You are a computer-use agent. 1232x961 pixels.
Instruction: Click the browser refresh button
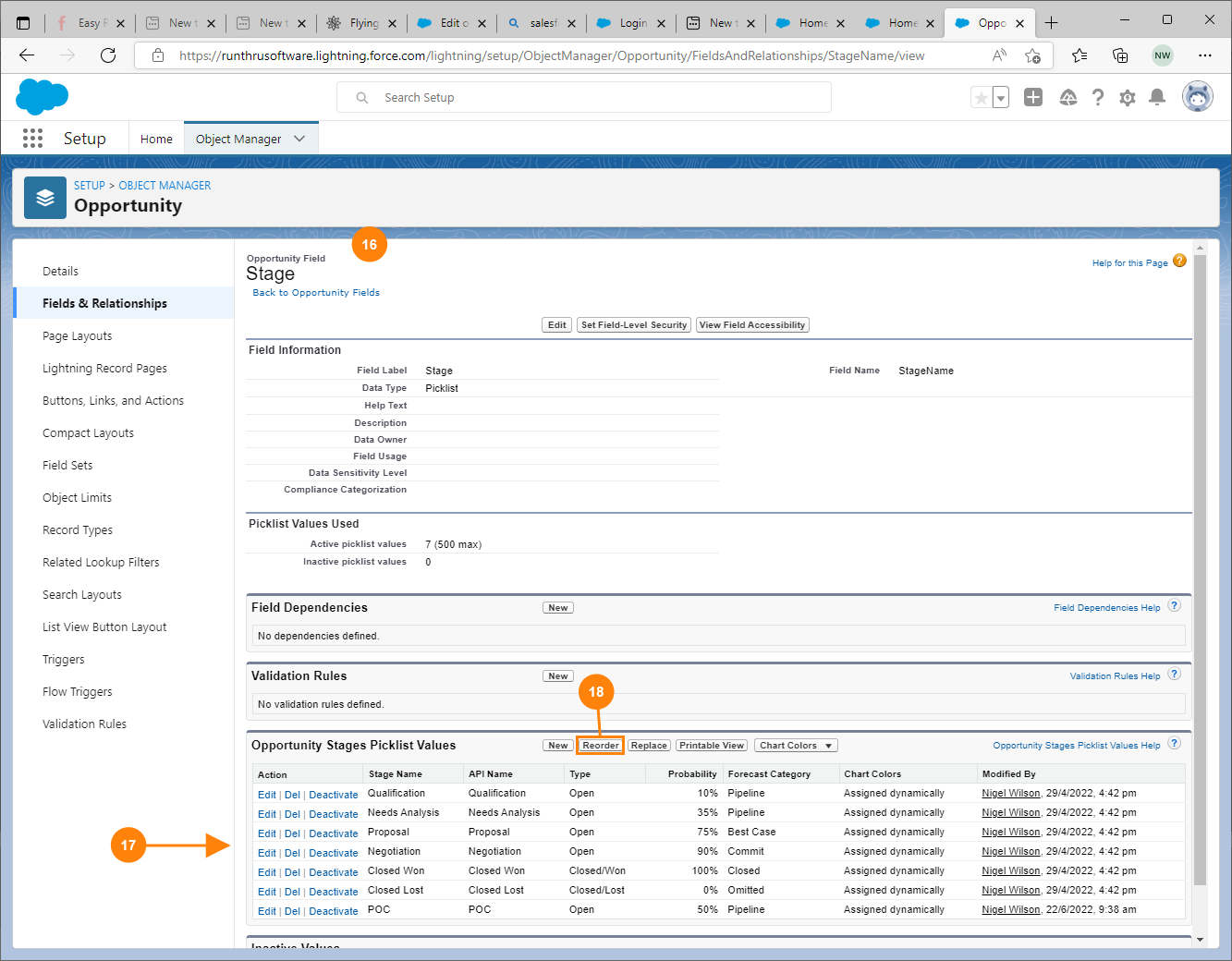pyautogui.click(x=108, y=55)
